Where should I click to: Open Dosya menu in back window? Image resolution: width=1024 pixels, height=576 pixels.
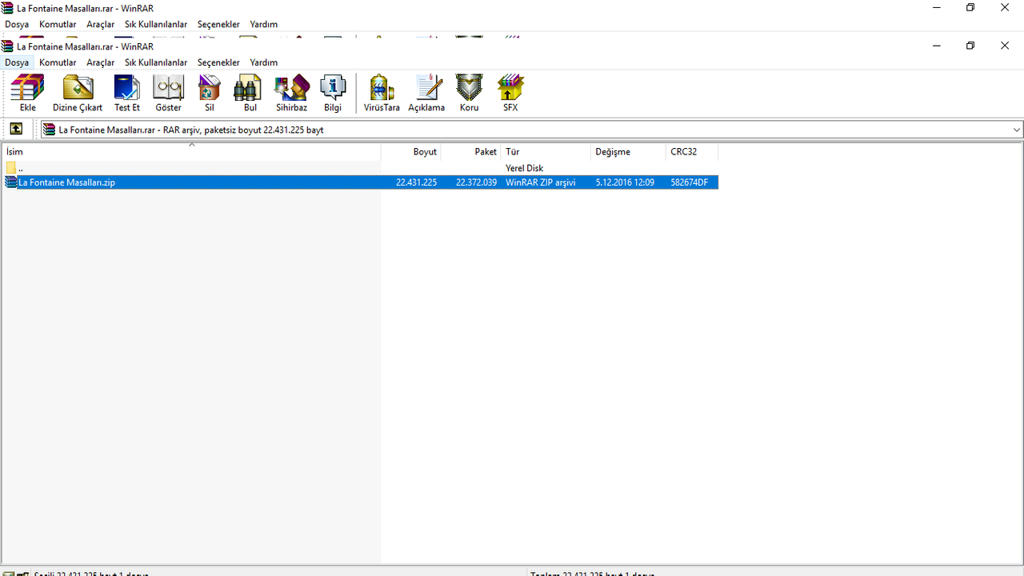[17, 24]
